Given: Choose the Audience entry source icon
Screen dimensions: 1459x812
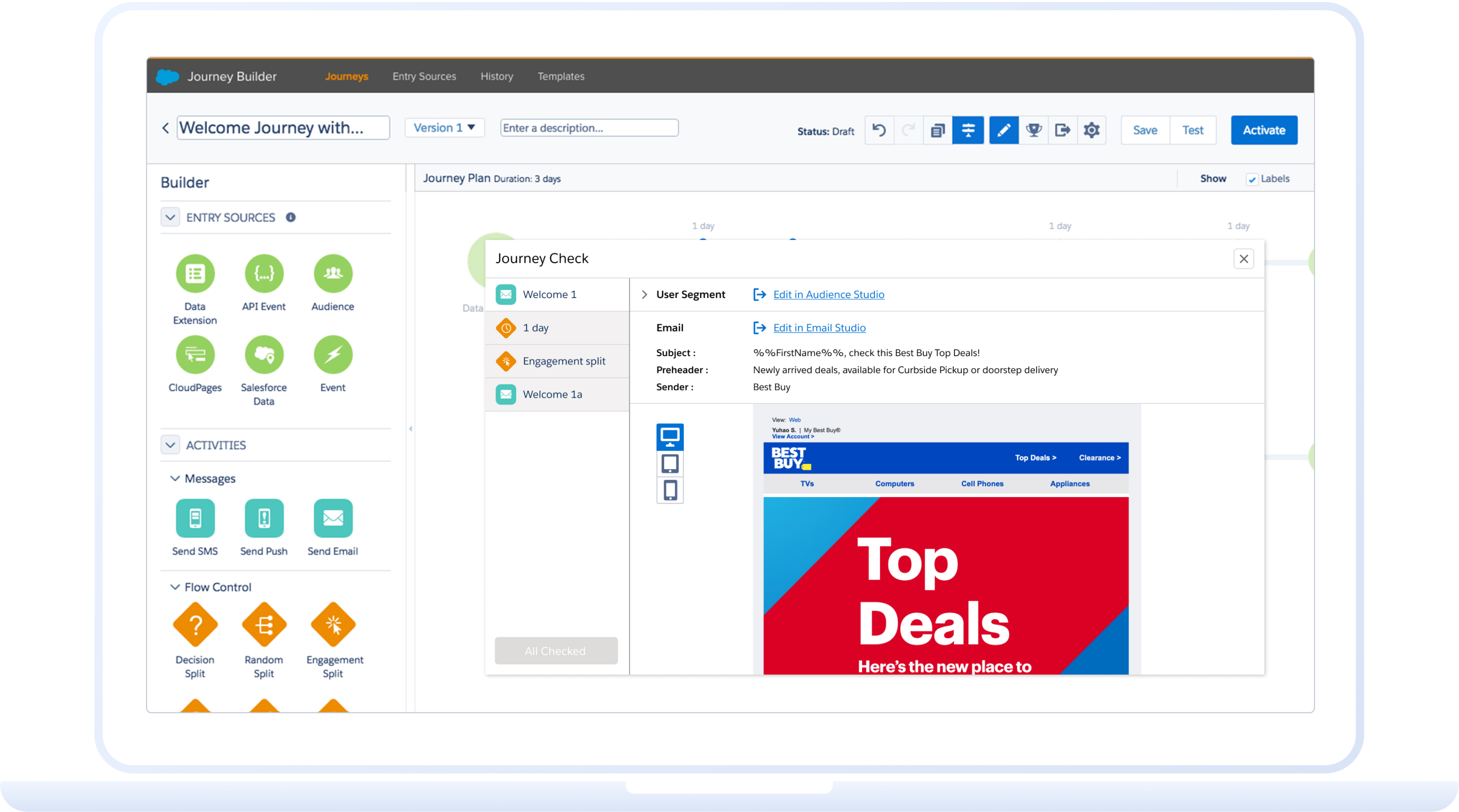Looking at the screenshot, I should pos(333,273).
